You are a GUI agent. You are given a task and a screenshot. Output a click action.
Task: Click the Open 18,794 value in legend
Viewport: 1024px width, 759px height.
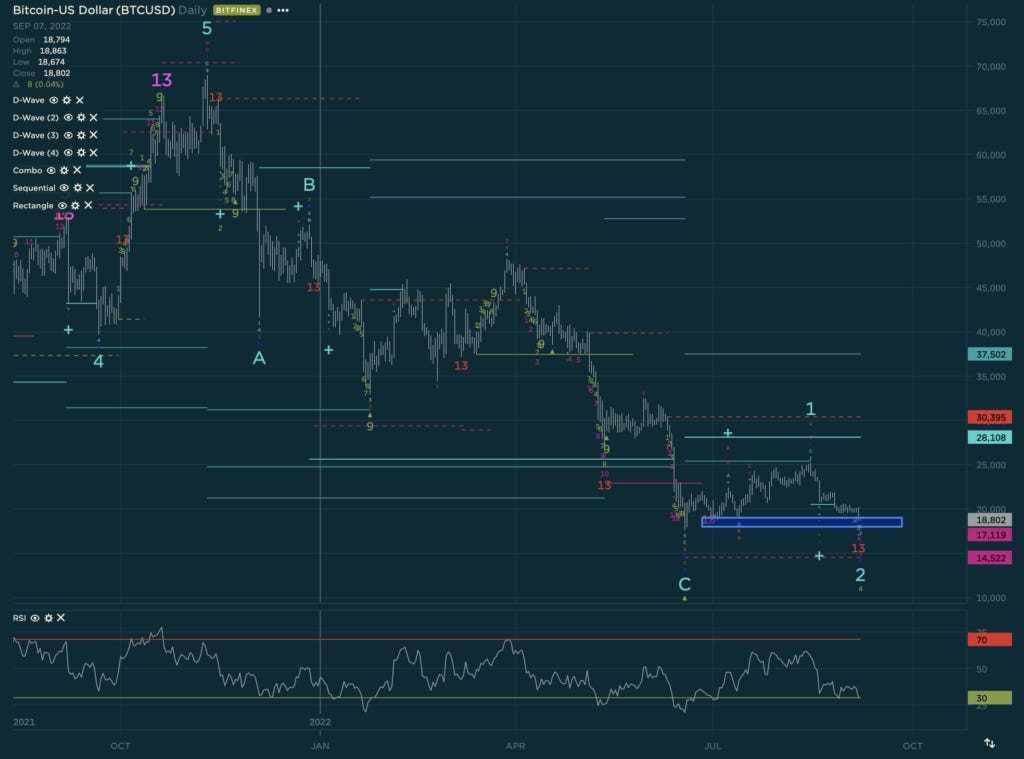[57, 39]
